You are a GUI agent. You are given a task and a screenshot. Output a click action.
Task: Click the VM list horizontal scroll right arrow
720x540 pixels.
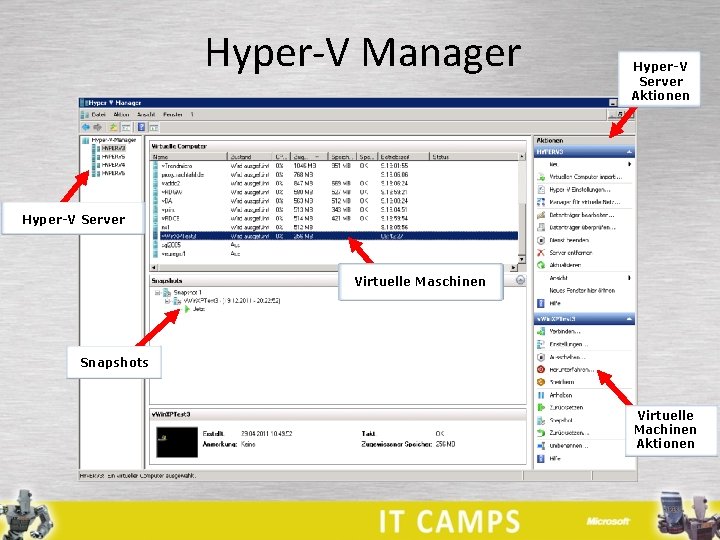(513, 267)
